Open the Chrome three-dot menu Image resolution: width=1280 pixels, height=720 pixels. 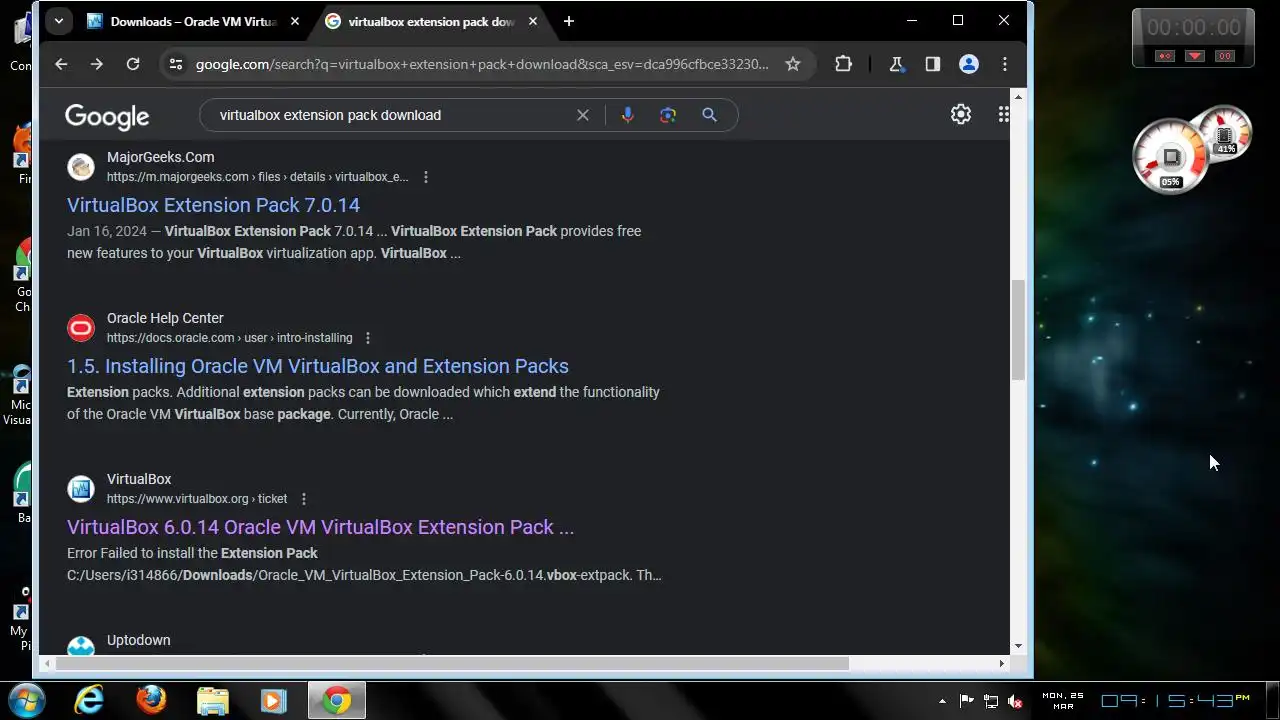click(1004, 64)
